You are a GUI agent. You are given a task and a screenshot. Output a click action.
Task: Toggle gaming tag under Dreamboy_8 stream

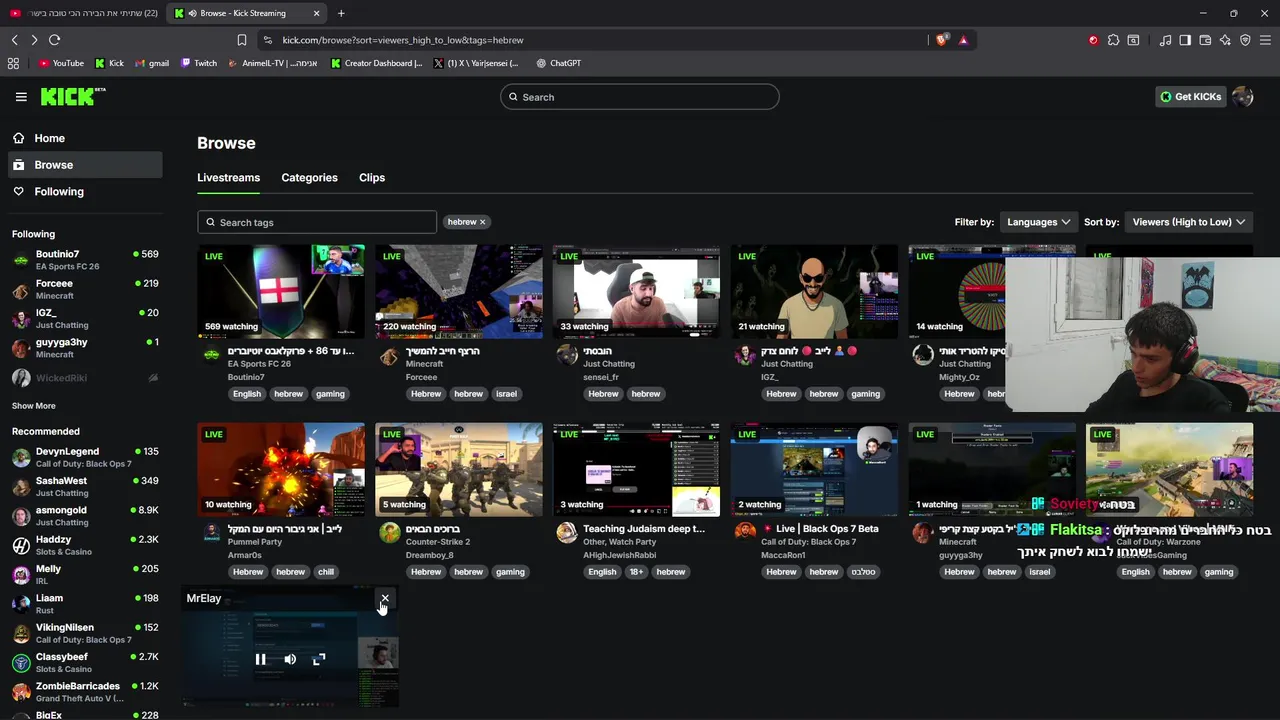tap(510, 572)
